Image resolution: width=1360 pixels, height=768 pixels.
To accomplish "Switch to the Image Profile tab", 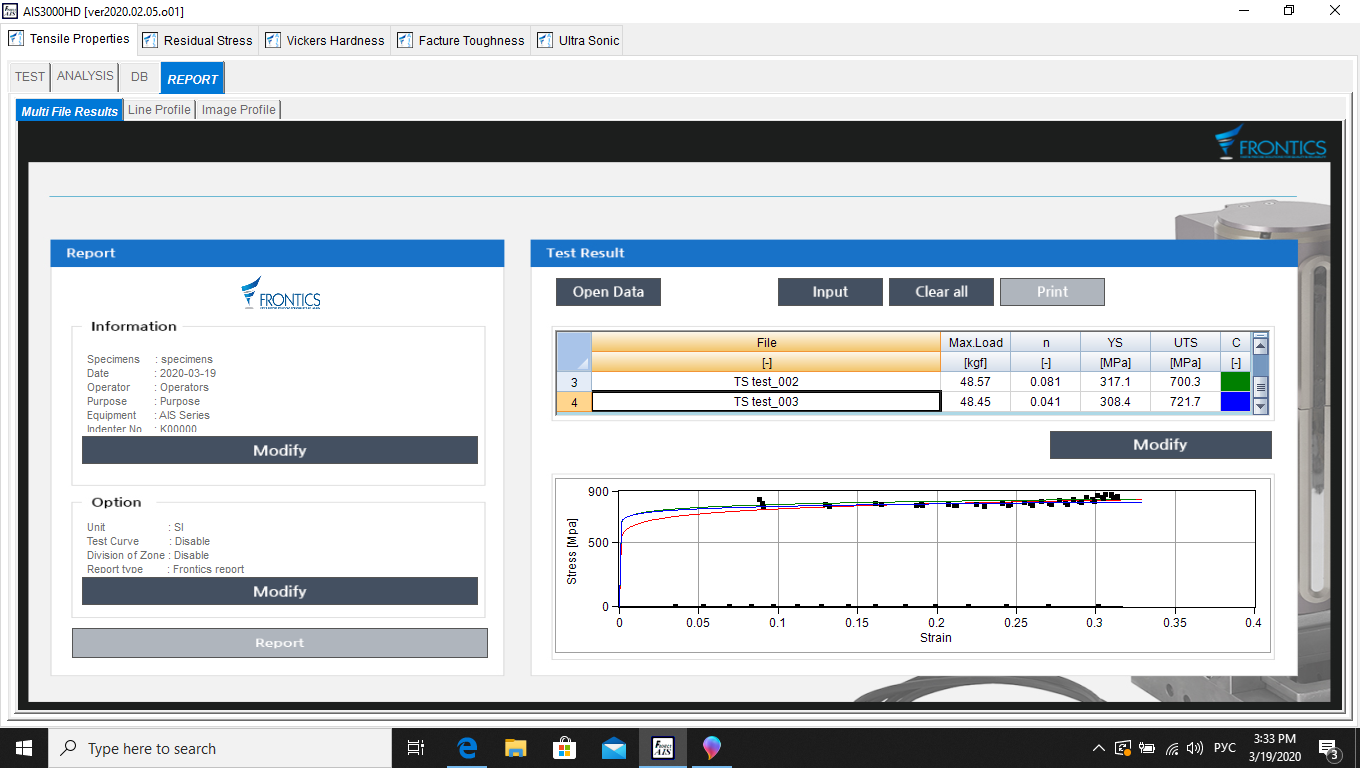I will pos(239,110).
